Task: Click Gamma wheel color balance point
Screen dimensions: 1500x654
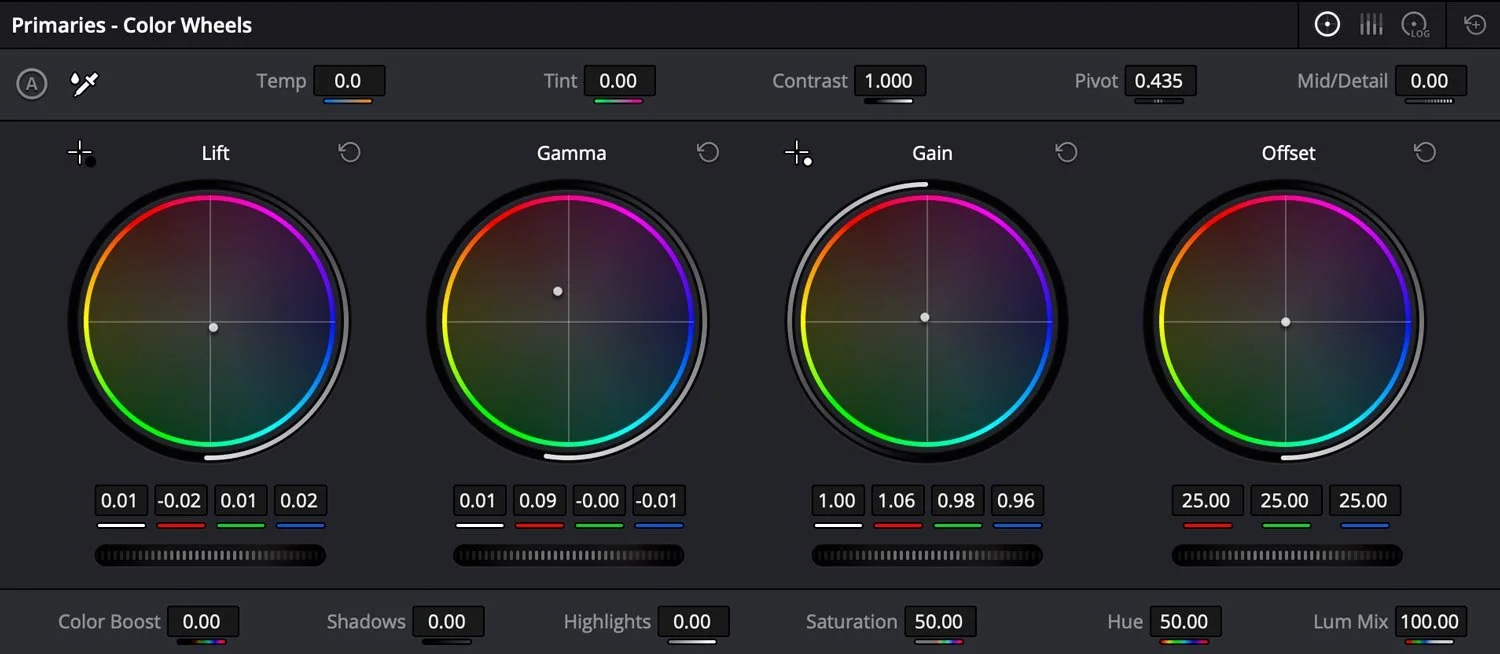Action: click(557, 291)
